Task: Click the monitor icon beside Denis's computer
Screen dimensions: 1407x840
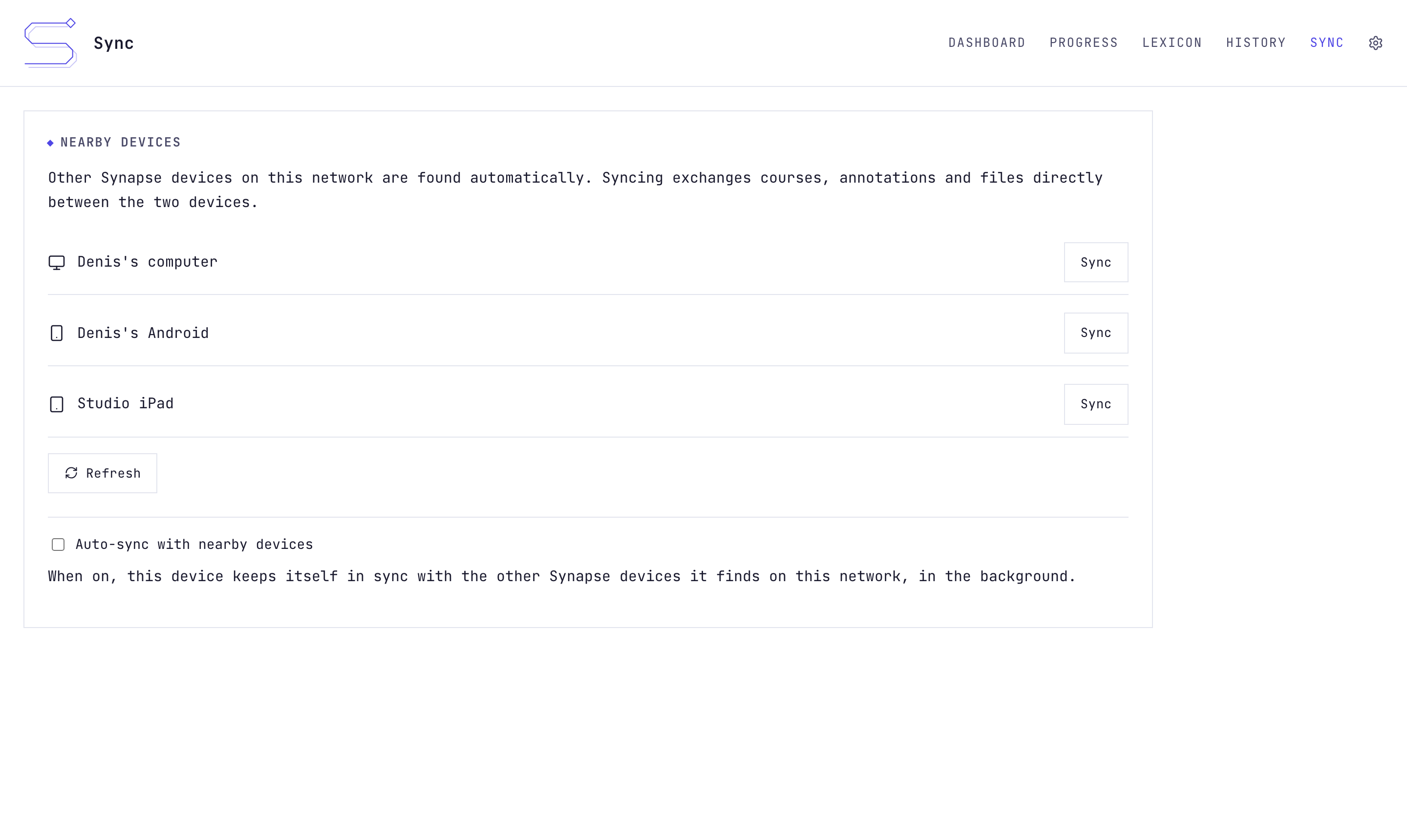Action: click(x=57, y=263)
